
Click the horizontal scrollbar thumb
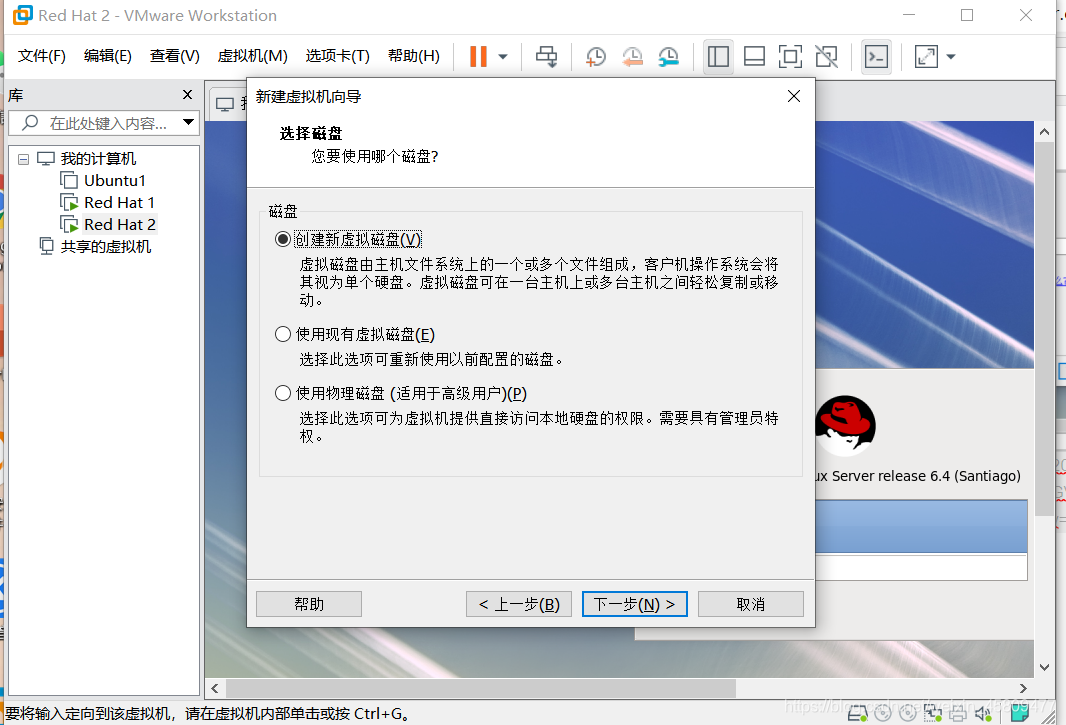(x=481, y=688)
